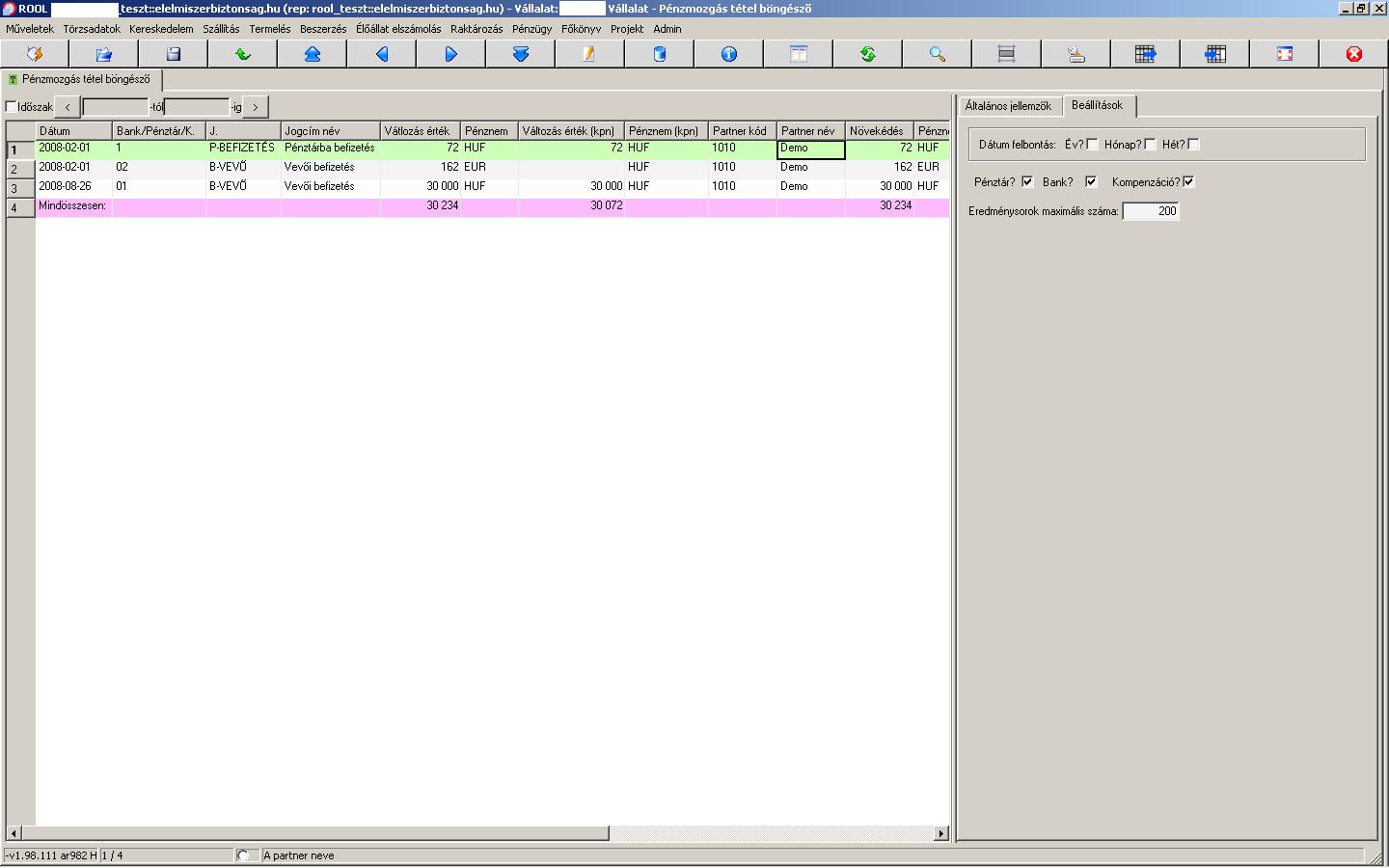Switch to the Általános jellemzők tab
The image size is (1389, 868).
pos(1009,106)
